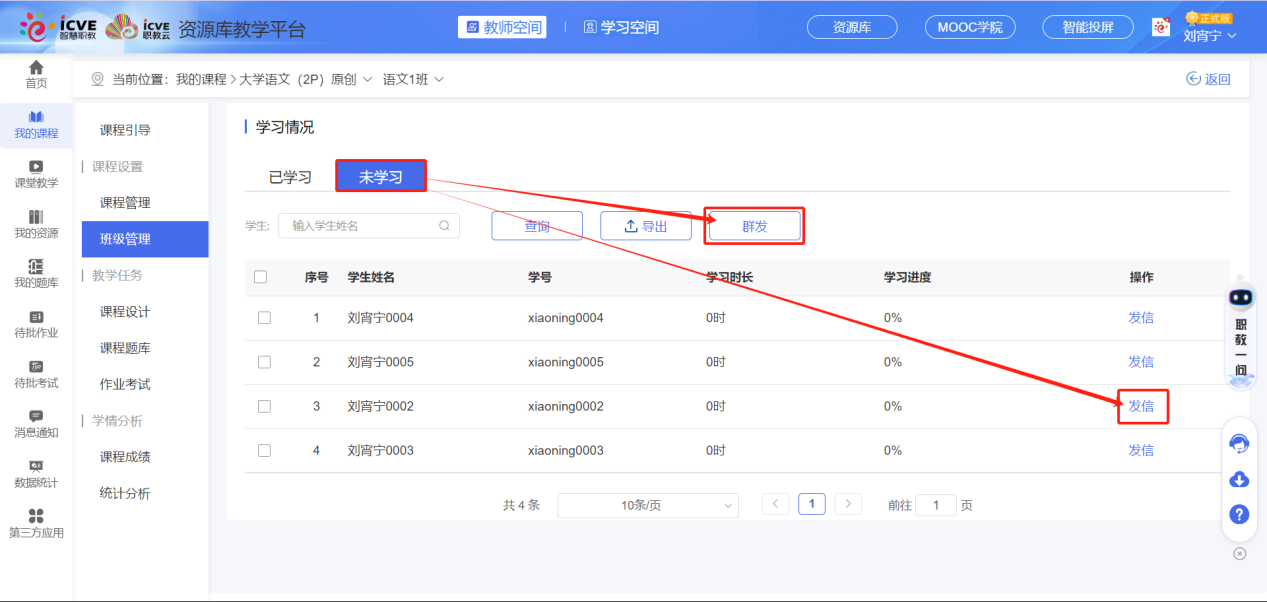Expand the 刘宵宁 user account menu
The height and width of the screenshot is (602, 1267).
coord(1210,36)
